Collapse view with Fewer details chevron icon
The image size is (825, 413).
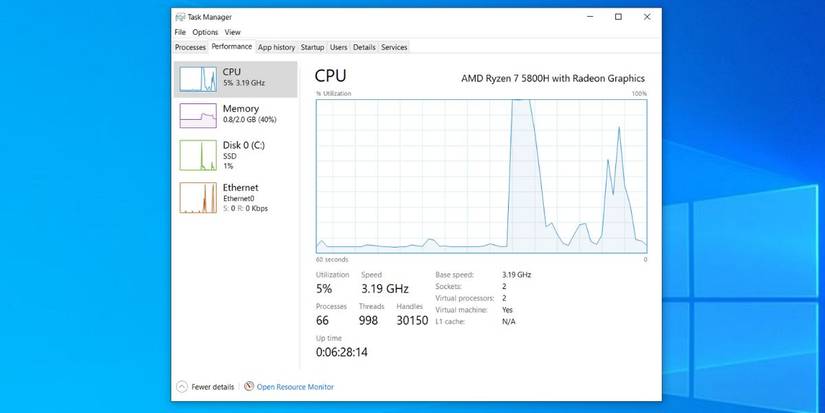(181, 386)
